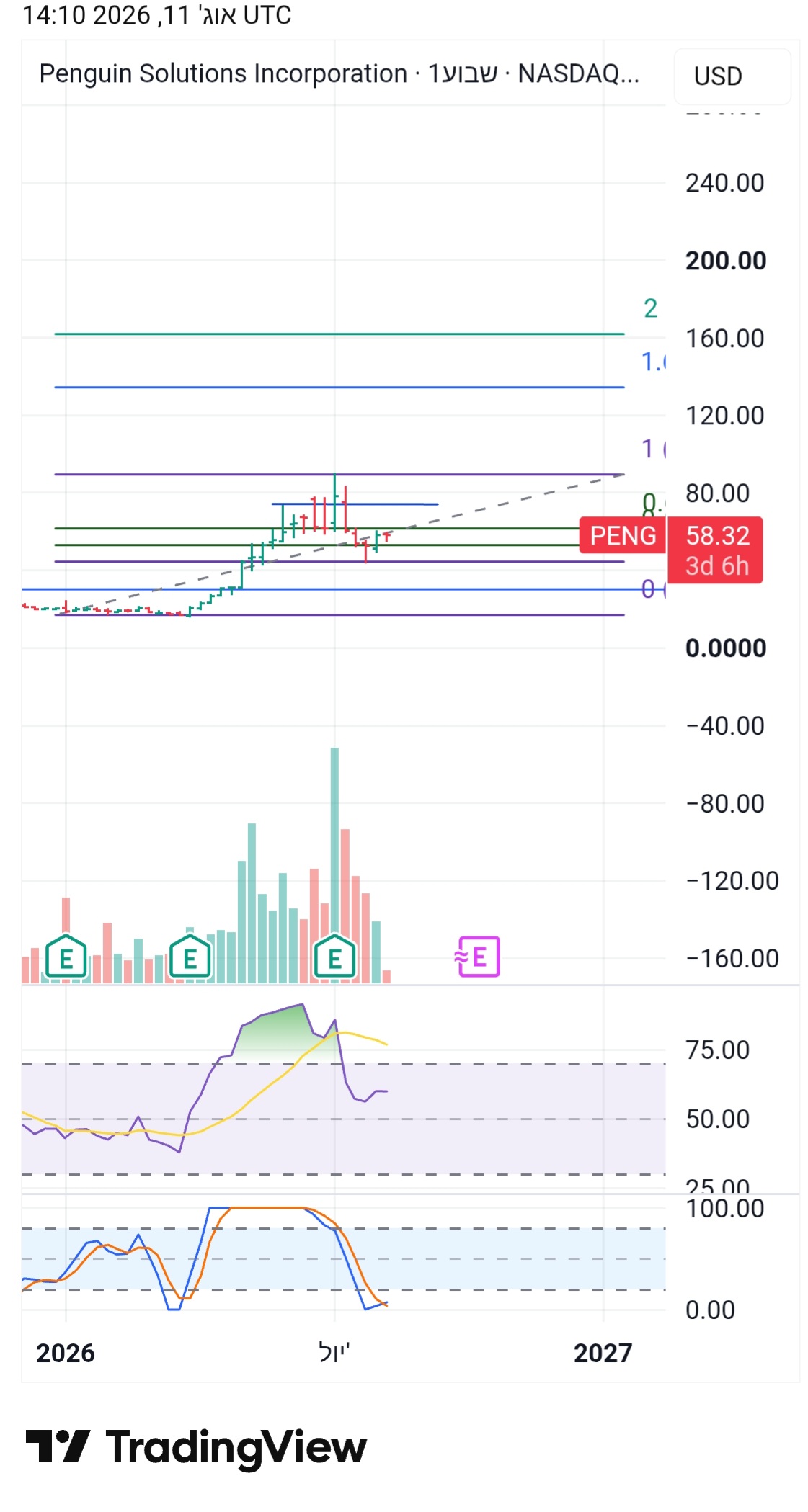Viewport: 808px width, 1512px height.
Task: Click the 100.00 stochastic scale label
Action: coord(724,1209)
